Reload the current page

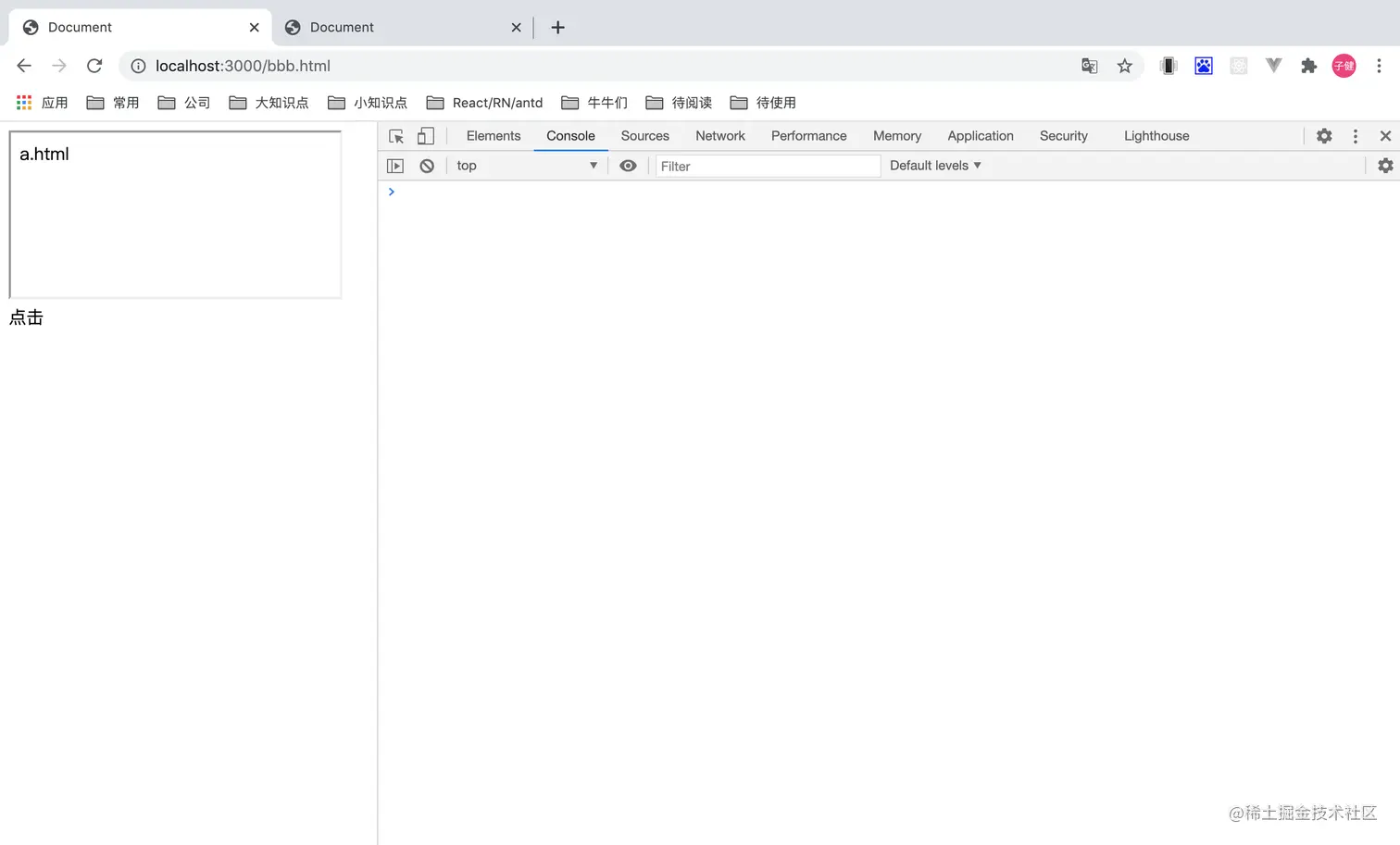pos(94,66)
